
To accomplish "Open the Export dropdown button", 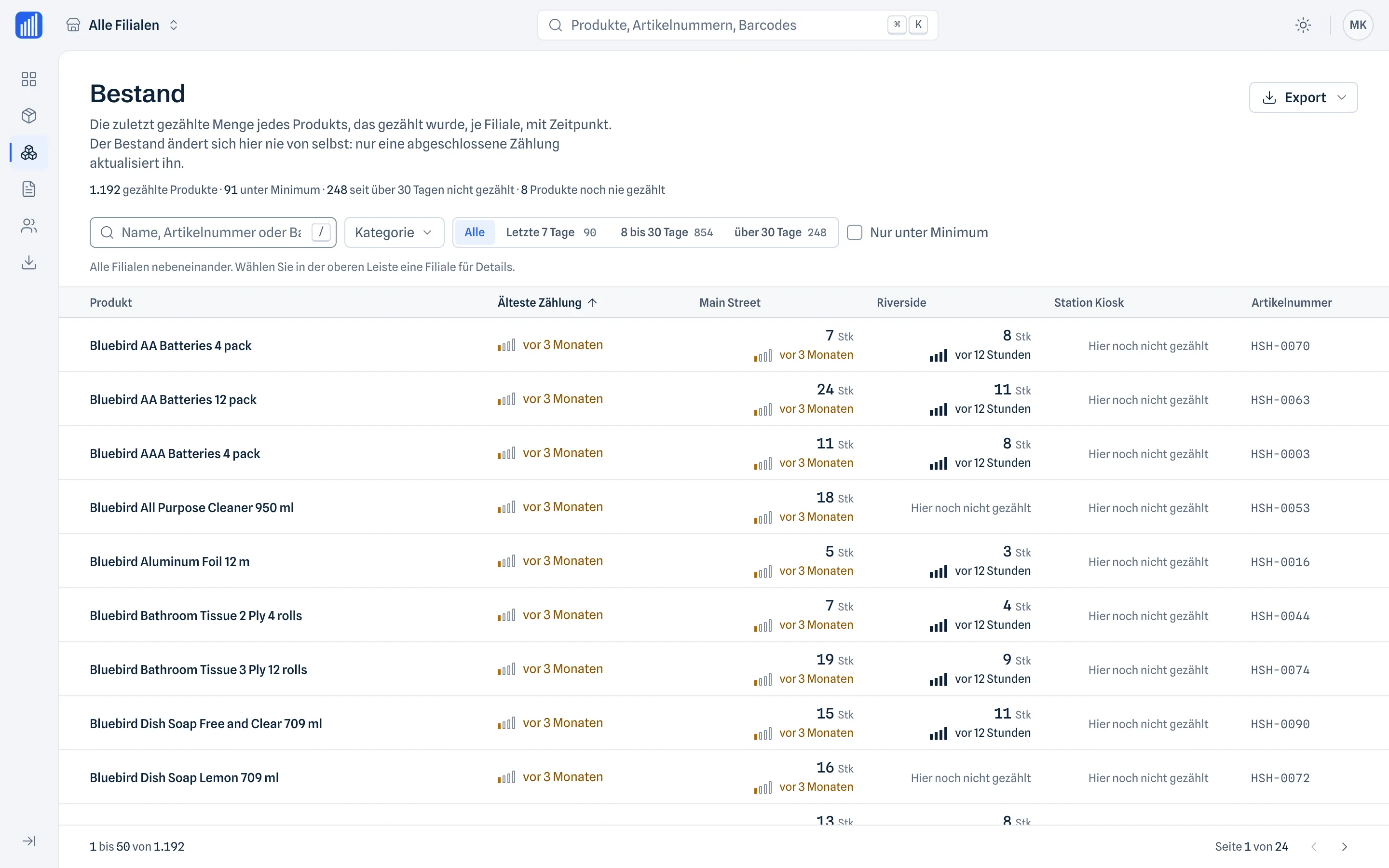I will tap(1303, 97).
